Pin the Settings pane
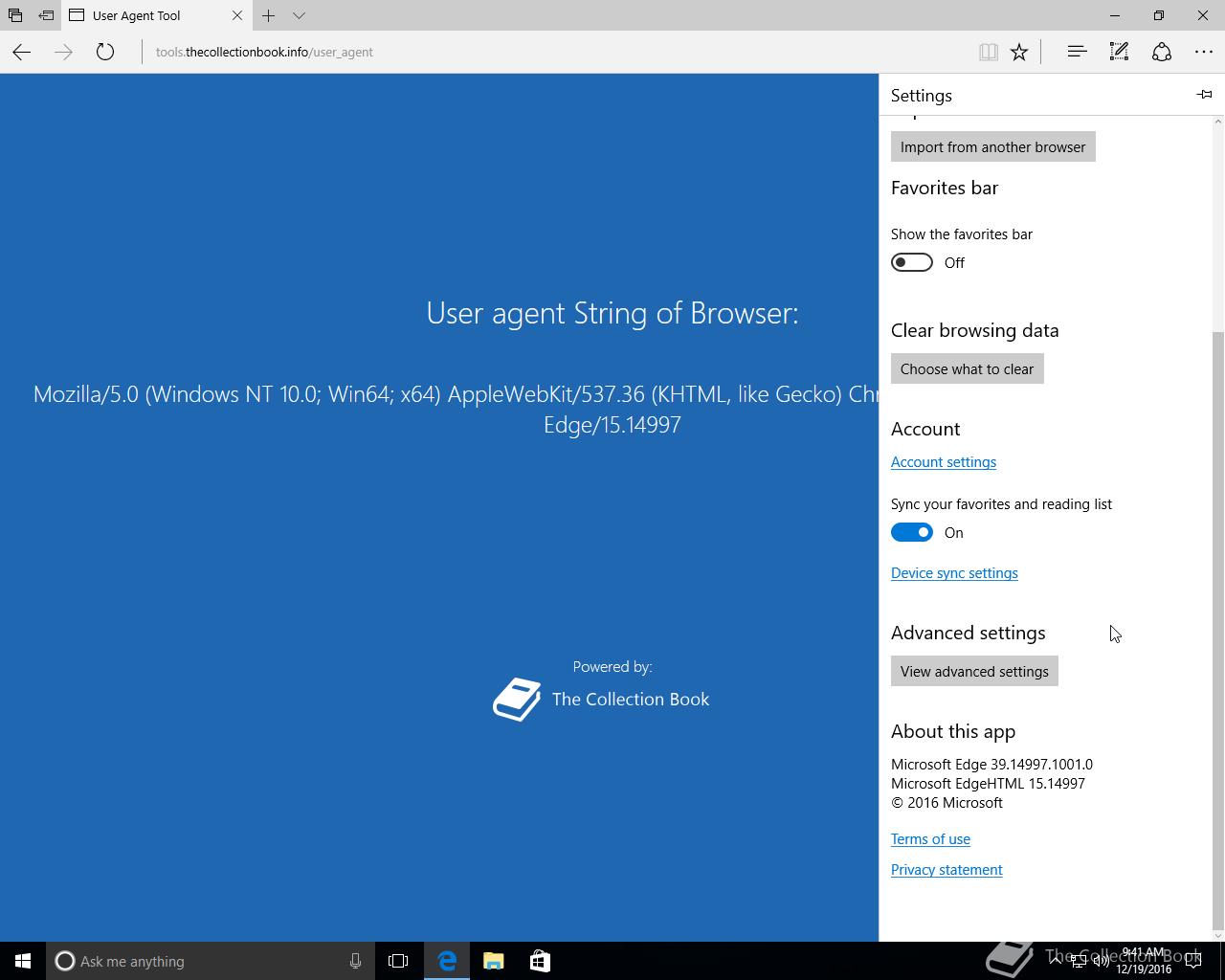The height and width of the screenshot is (980, 1225). 1204,95
